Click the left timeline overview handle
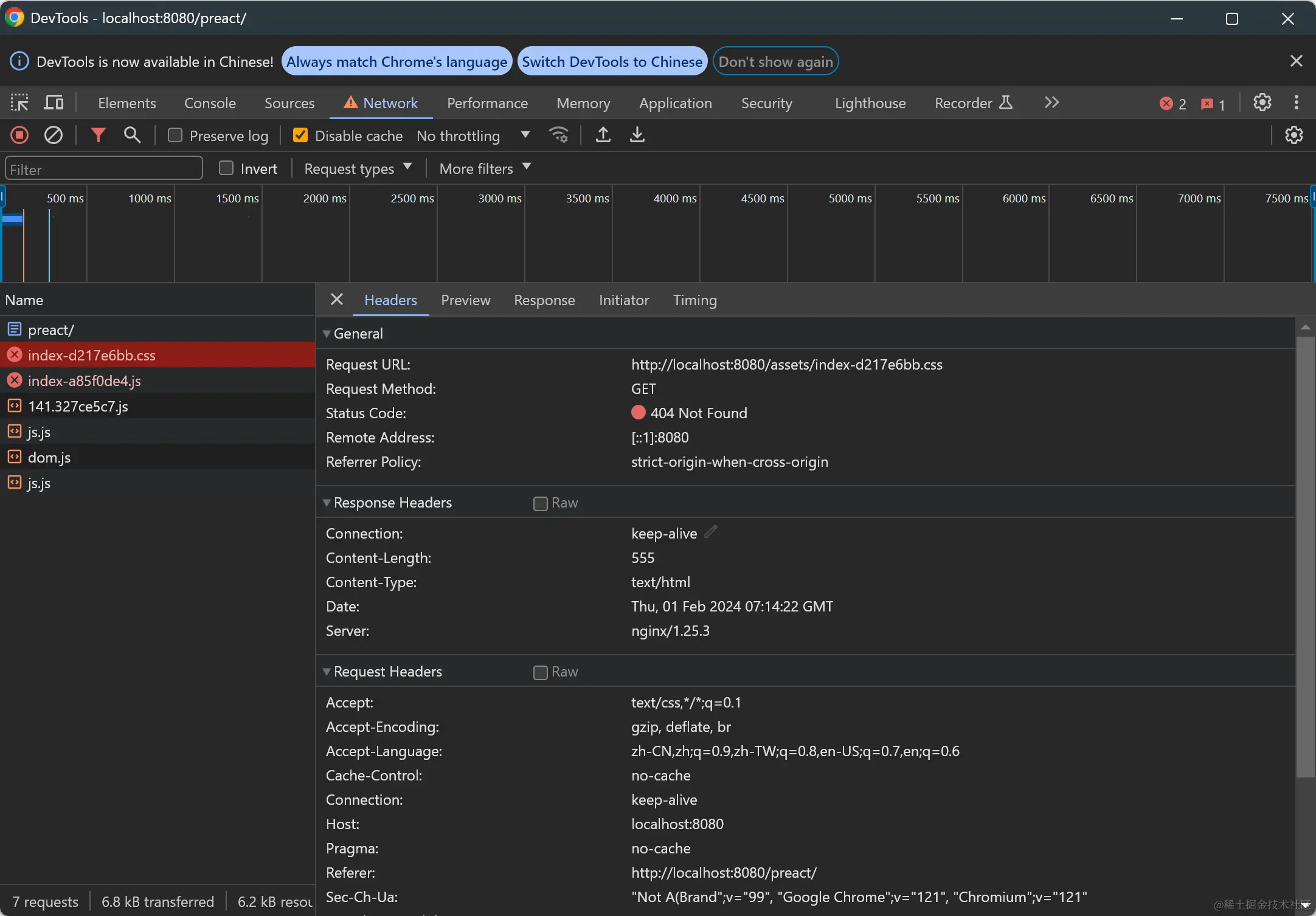The image size is (1316, 916). coord(2,197)
